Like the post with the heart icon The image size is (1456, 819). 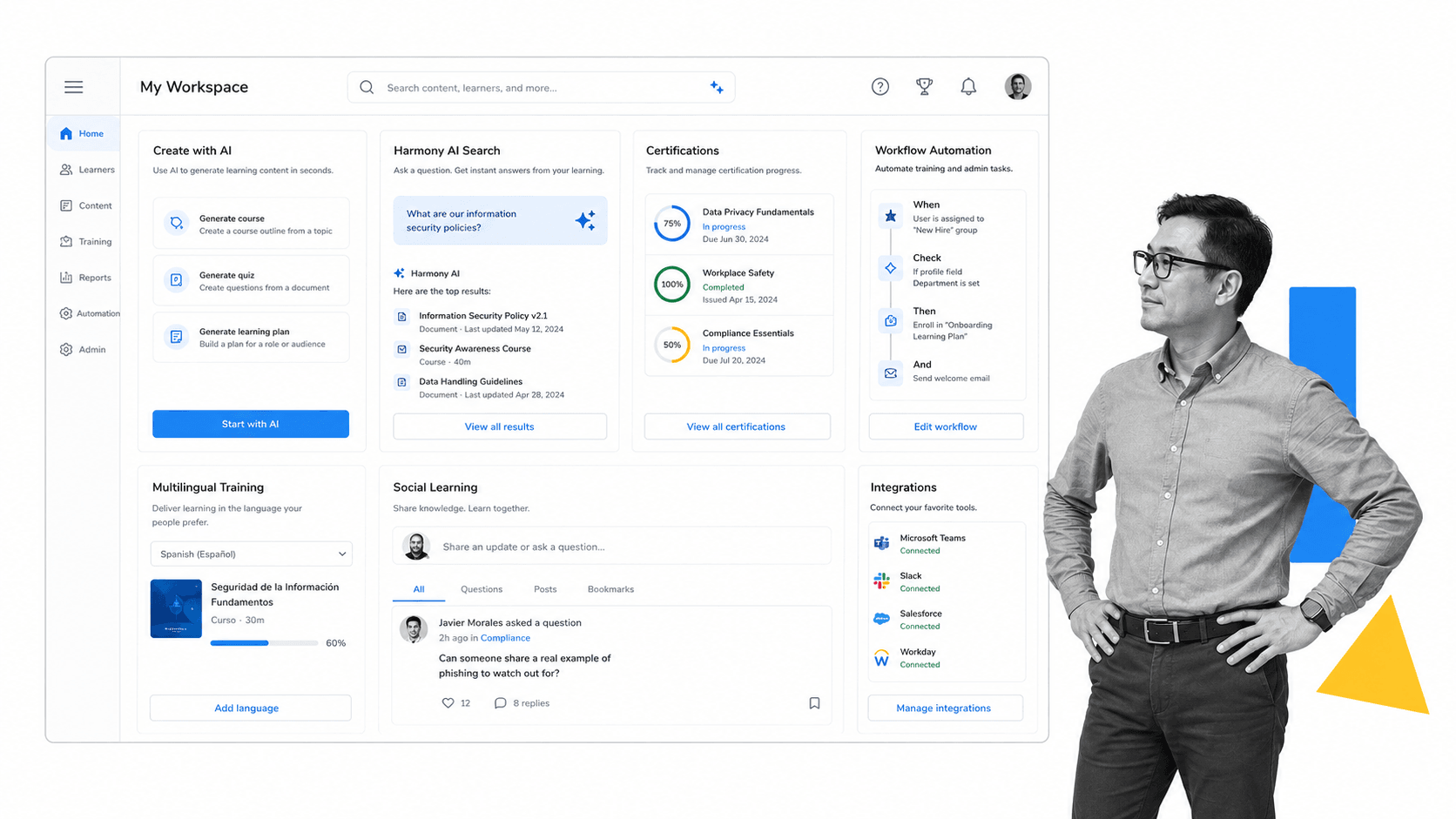(448, 703)
